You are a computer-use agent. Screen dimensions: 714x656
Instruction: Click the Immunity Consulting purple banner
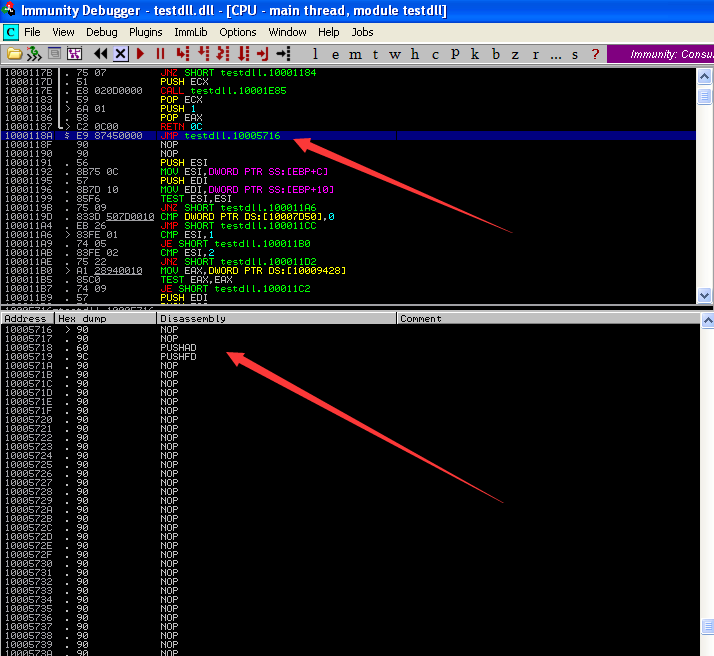(x=660, y=54)
